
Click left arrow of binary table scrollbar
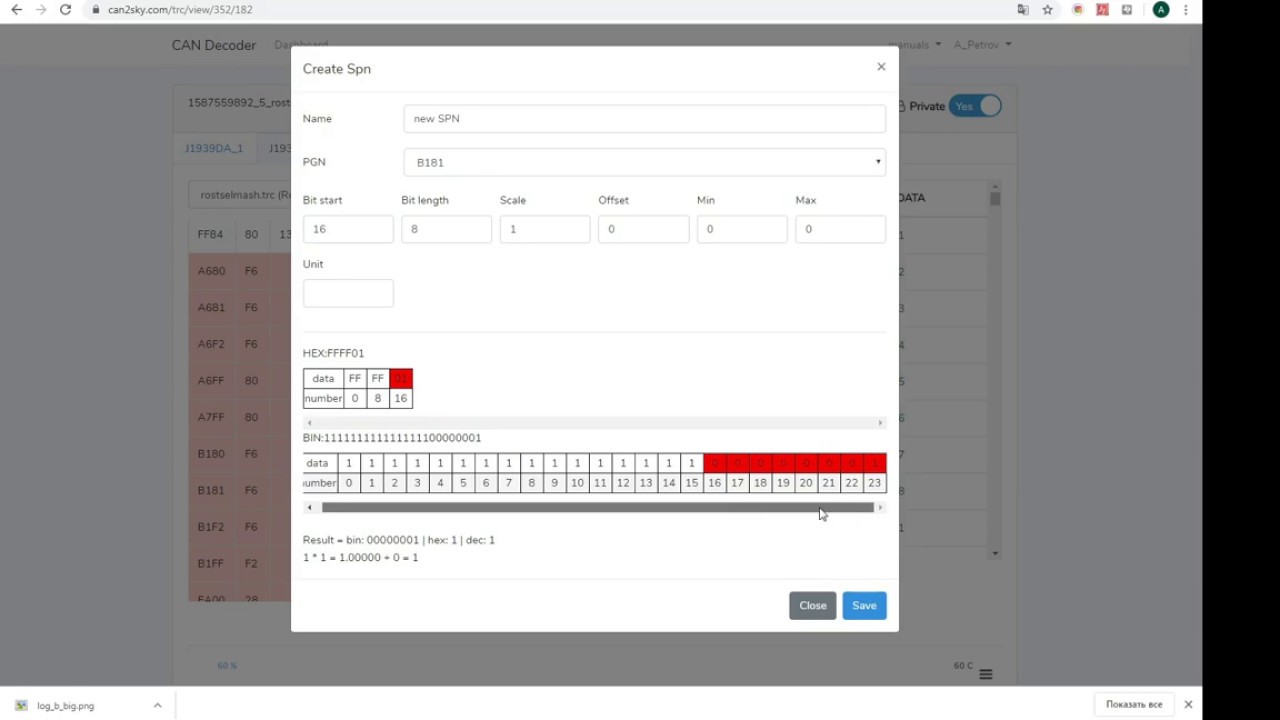309,508
